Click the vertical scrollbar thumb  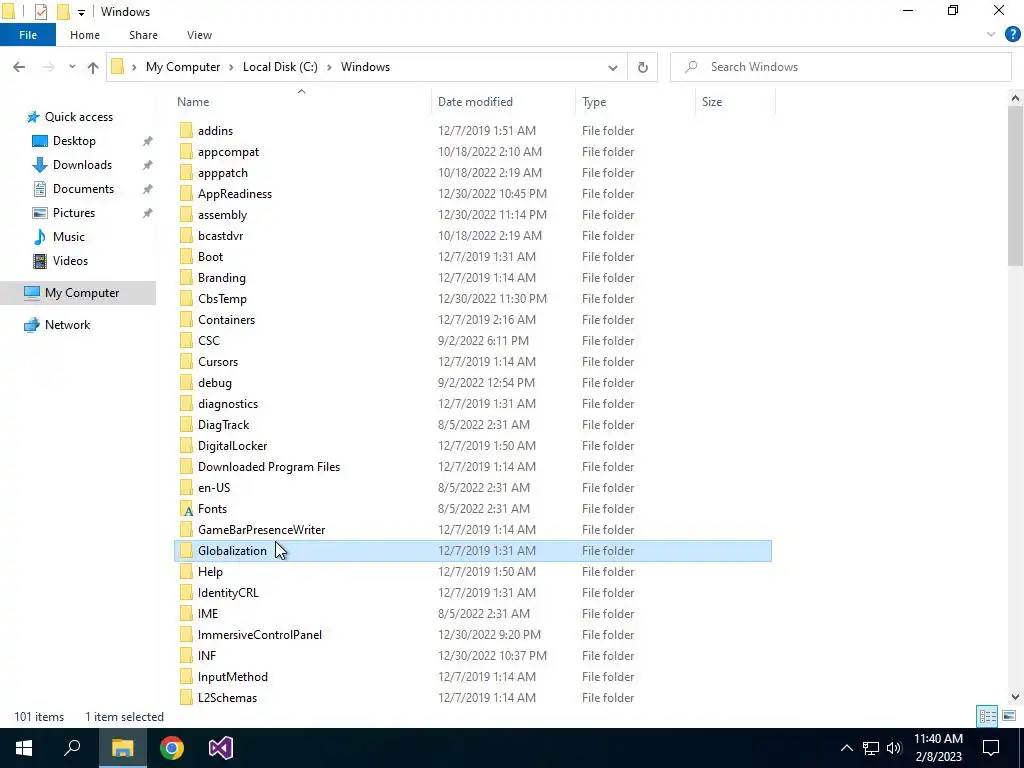point(1015,185)
